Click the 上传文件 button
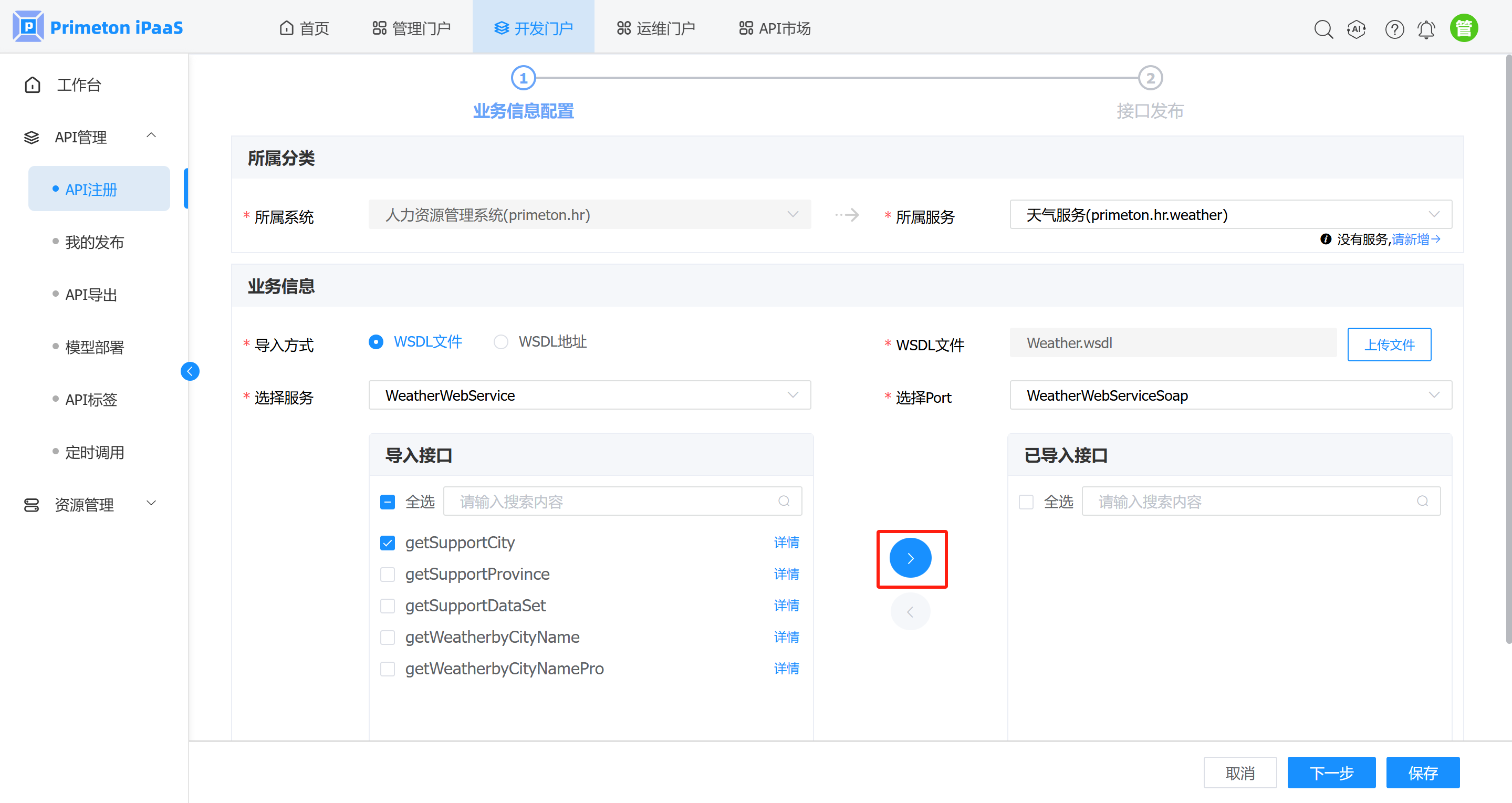The width and height of the screenshot is (1512, 803). point(1389,345)
